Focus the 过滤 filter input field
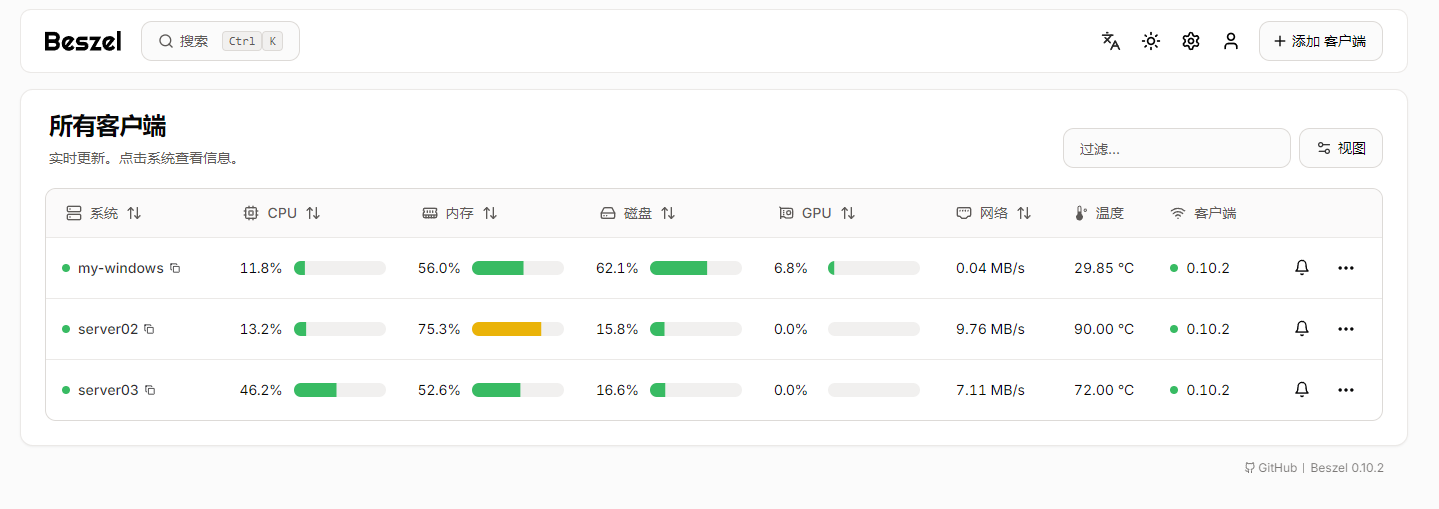The image size is (1439, 509). (1176, 148)
